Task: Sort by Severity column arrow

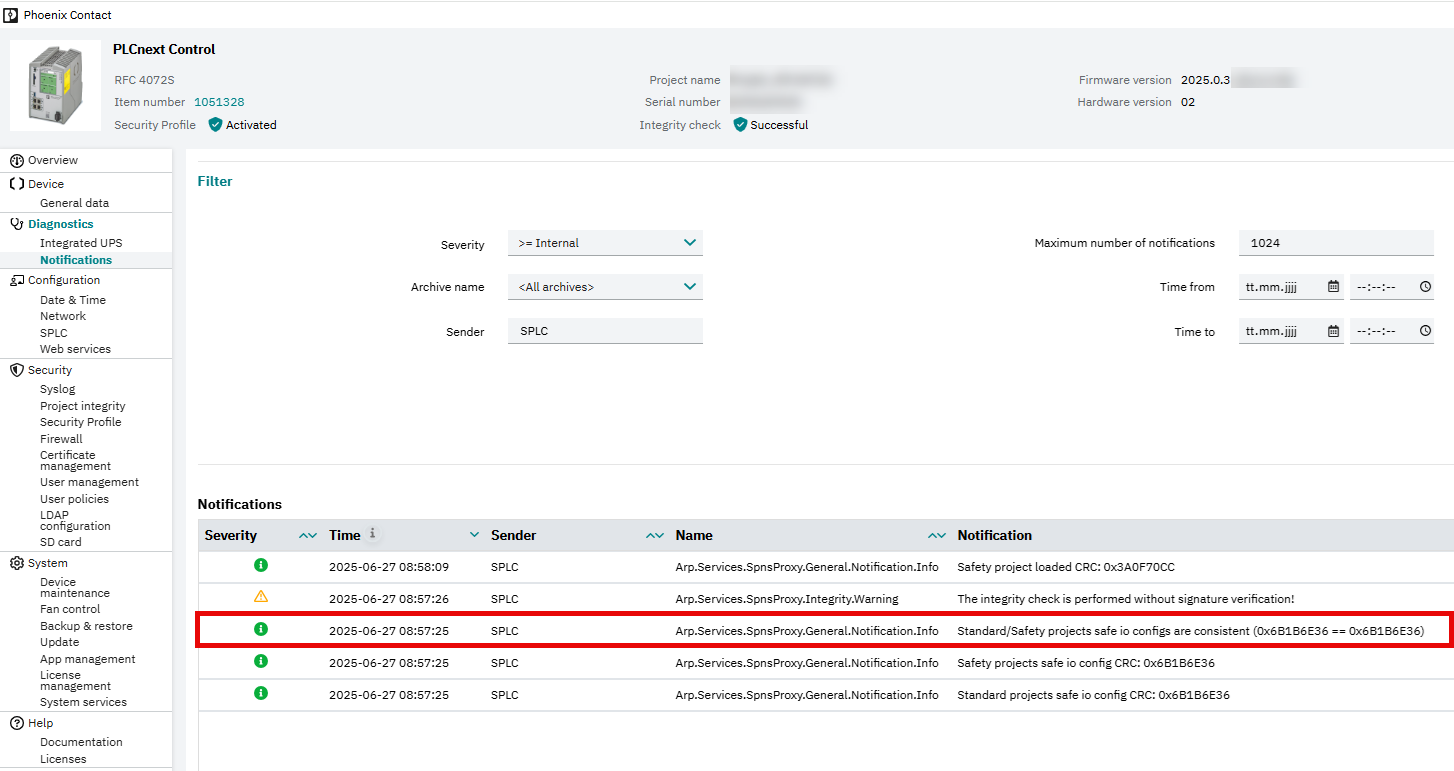Action: [x=308, y=536]
